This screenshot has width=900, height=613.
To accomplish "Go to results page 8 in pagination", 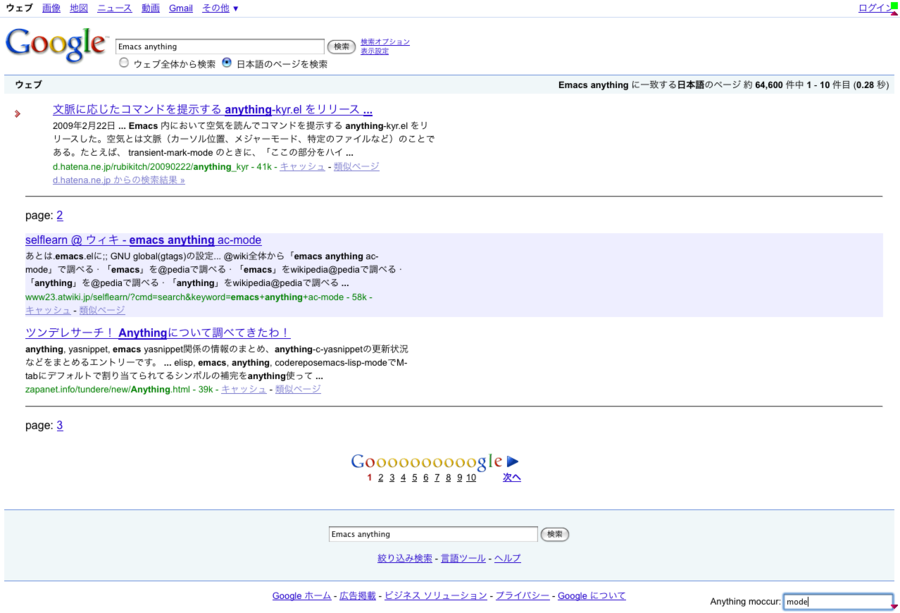I will 448,478.
